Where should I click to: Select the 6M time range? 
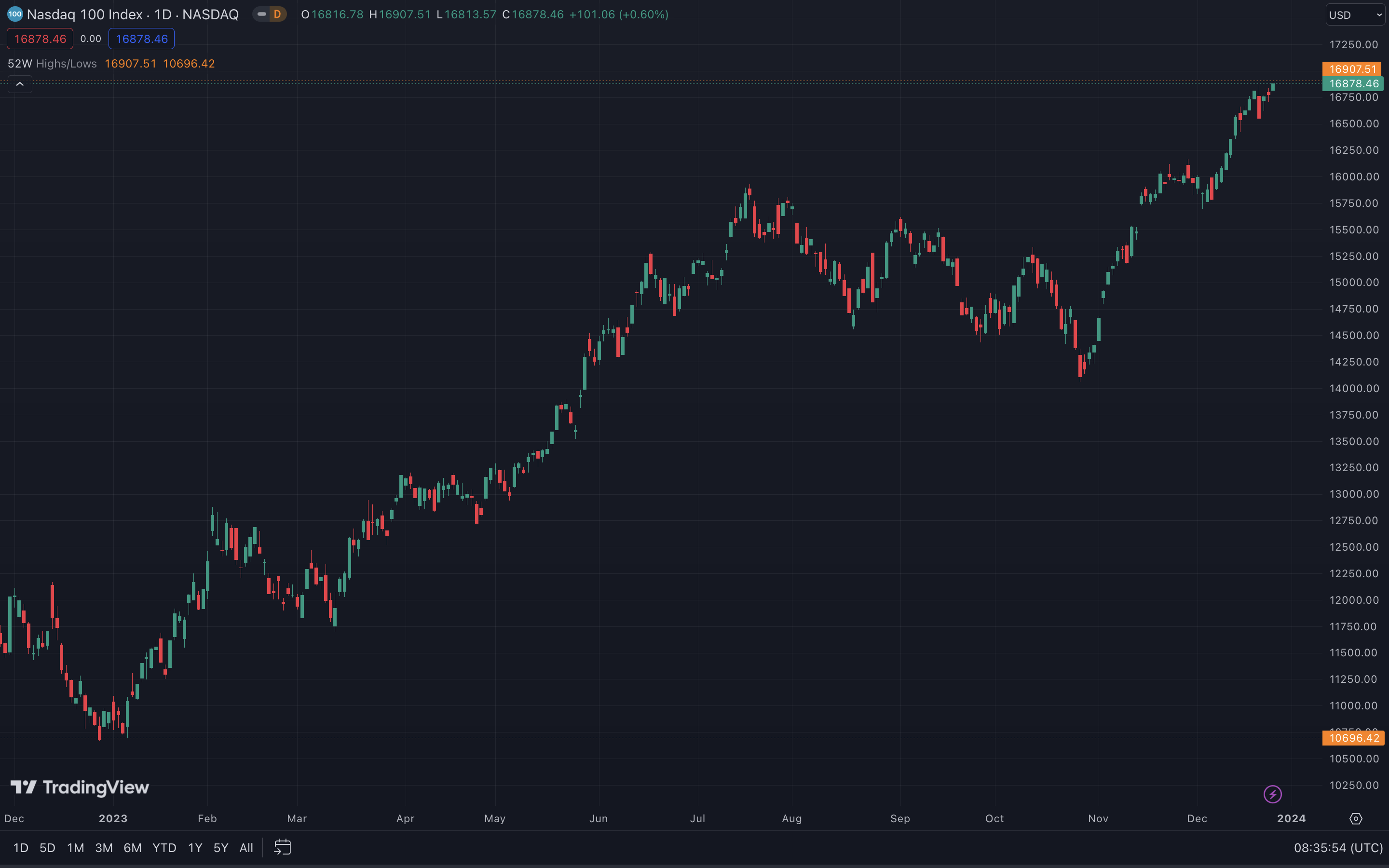point(132,848)
